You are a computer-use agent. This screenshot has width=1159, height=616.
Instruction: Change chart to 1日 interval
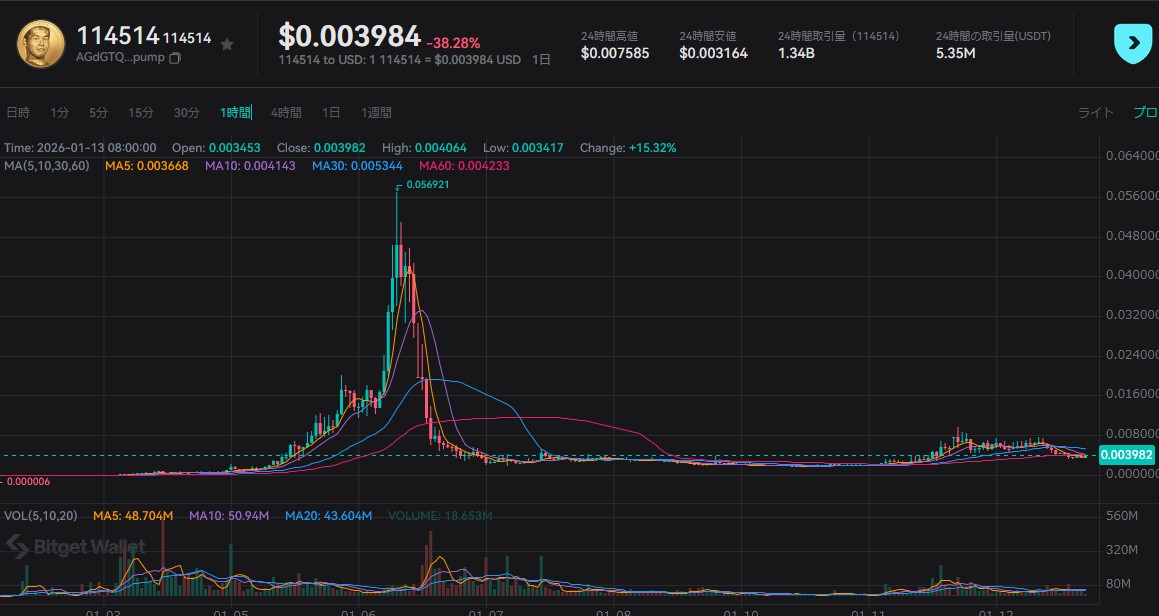[331, 113]
